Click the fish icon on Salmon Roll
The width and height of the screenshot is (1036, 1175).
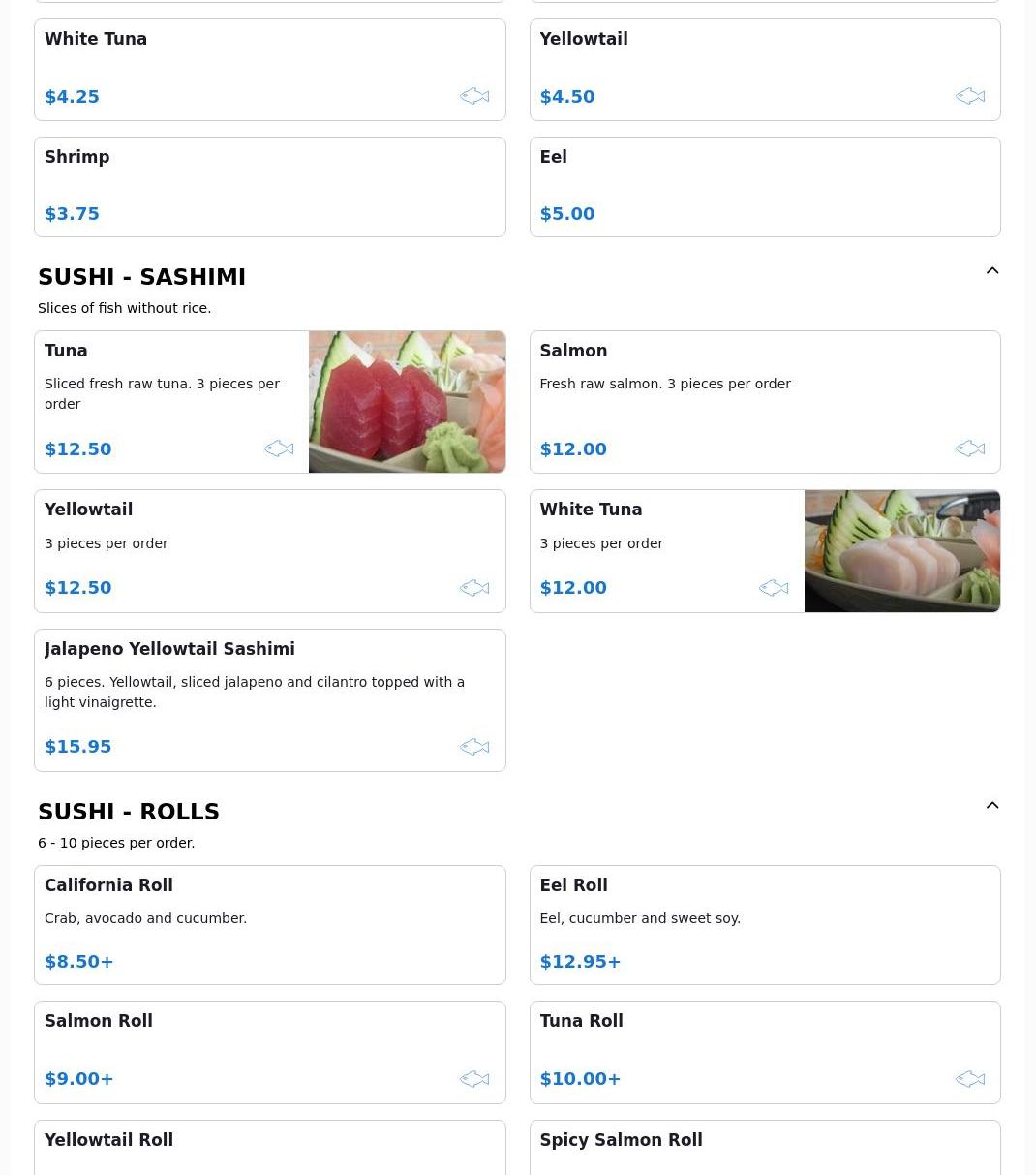click(x=474, y=1079)
